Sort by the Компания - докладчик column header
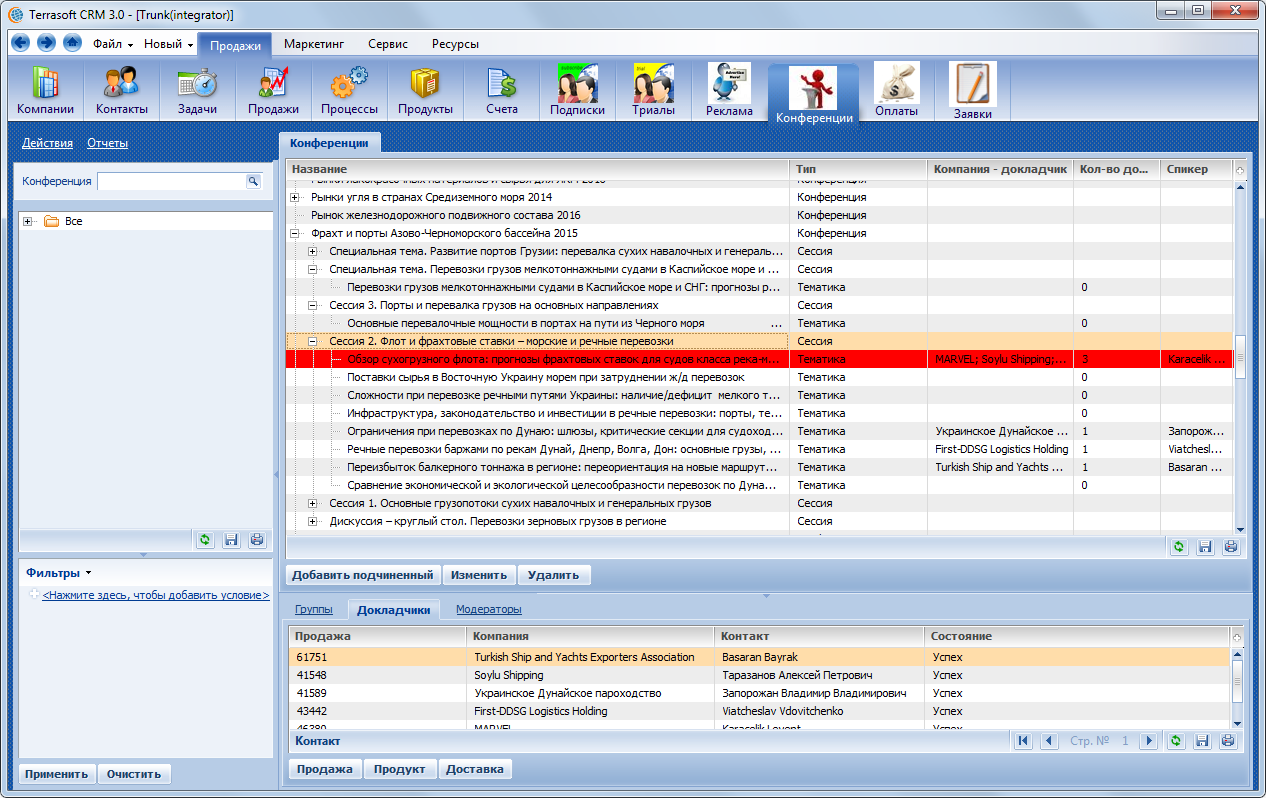This screenshot has height=798, width=1266. tap(1000, 169)
